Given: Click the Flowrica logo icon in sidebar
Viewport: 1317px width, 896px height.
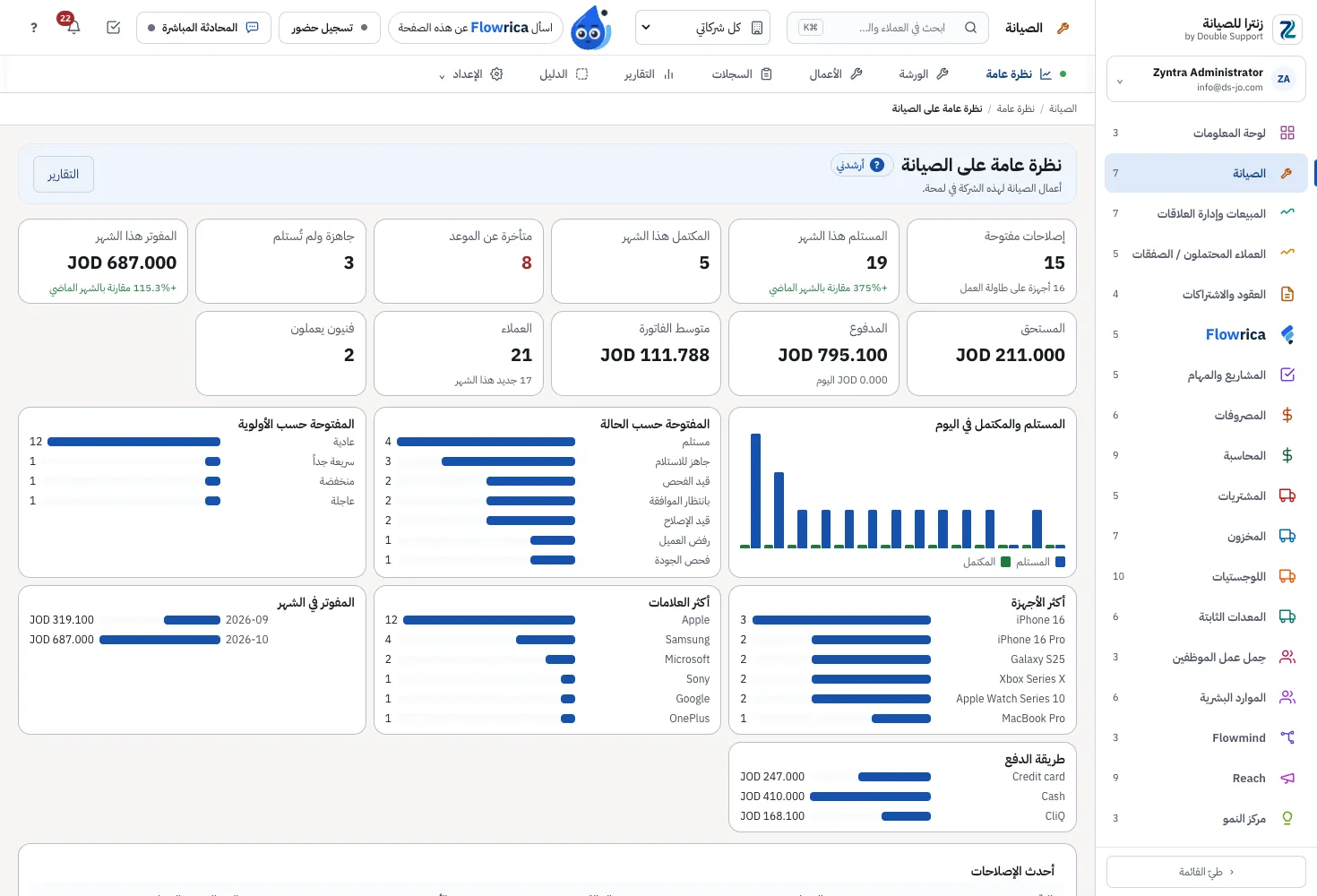Looking at the screenshot, I should tap(1287, 334).
